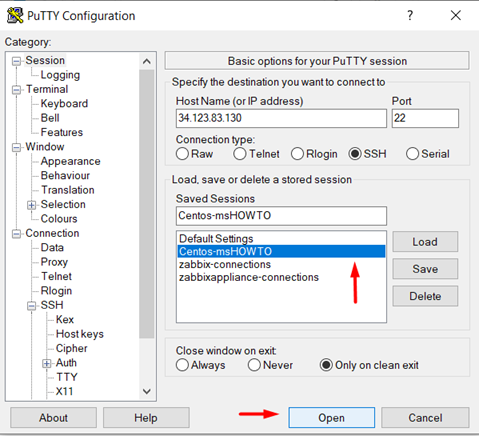
Task: Select the Serial connection type
Action: pos(412,154)
